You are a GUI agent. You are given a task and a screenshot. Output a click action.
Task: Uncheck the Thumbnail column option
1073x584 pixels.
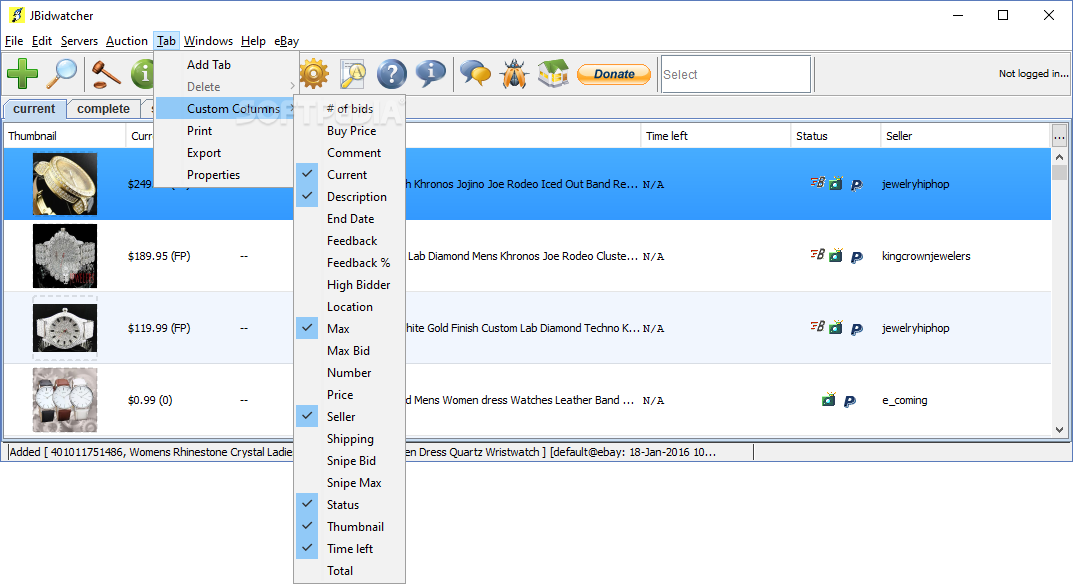350,526
